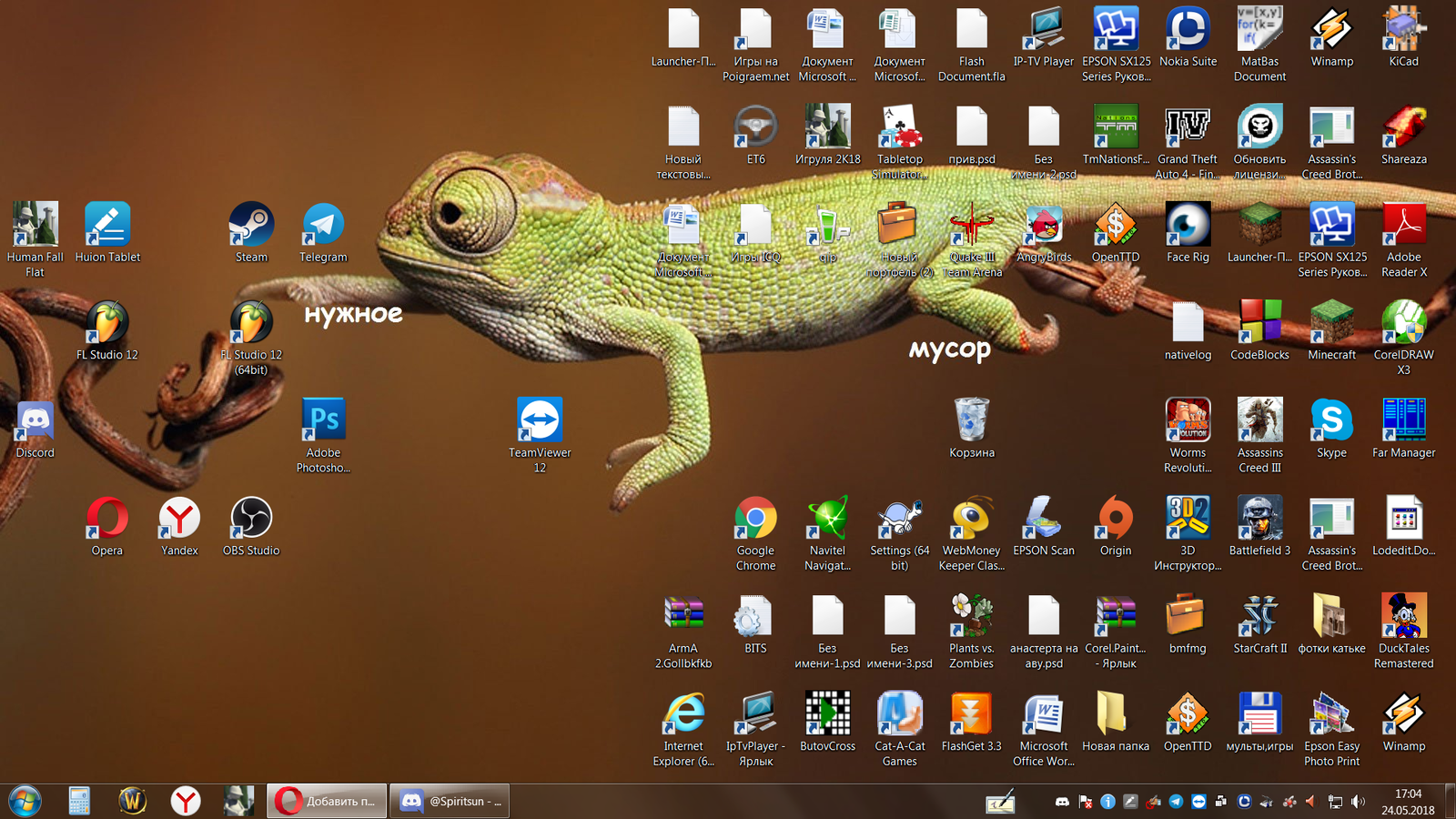Open the Origin shortcut
Screen dimensions: 1456x819
(x=1116, y=526)
